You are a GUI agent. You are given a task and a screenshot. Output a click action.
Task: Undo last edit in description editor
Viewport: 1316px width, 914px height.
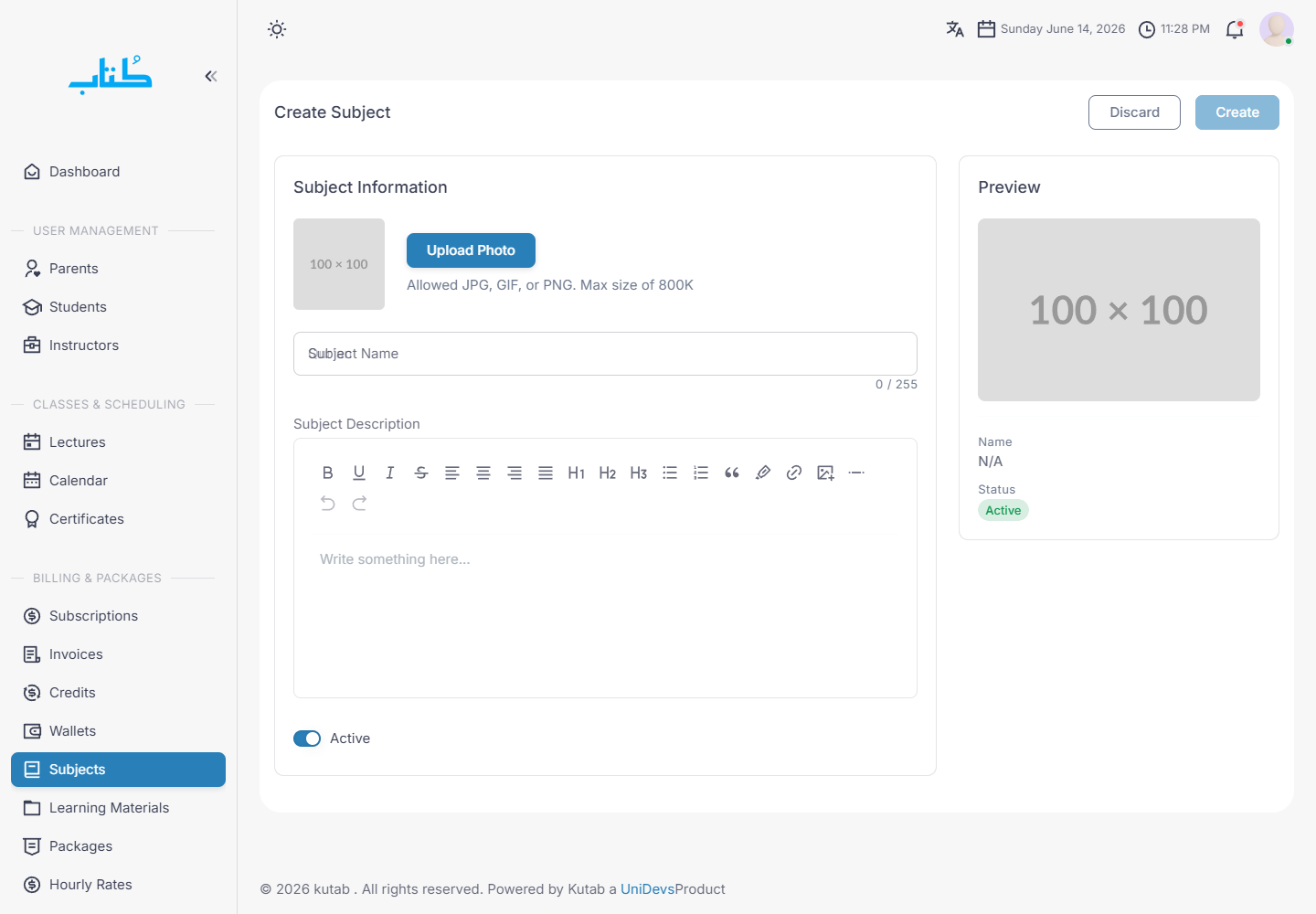[328, 504]
